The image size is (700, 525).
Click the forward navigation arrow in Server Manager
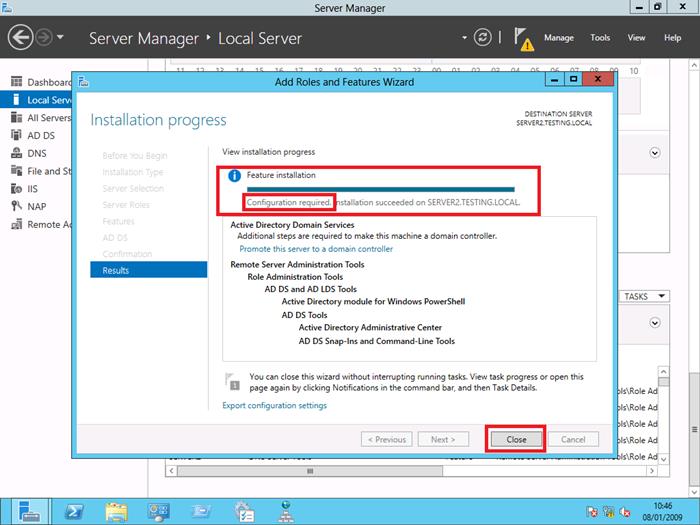coord(44,38)
